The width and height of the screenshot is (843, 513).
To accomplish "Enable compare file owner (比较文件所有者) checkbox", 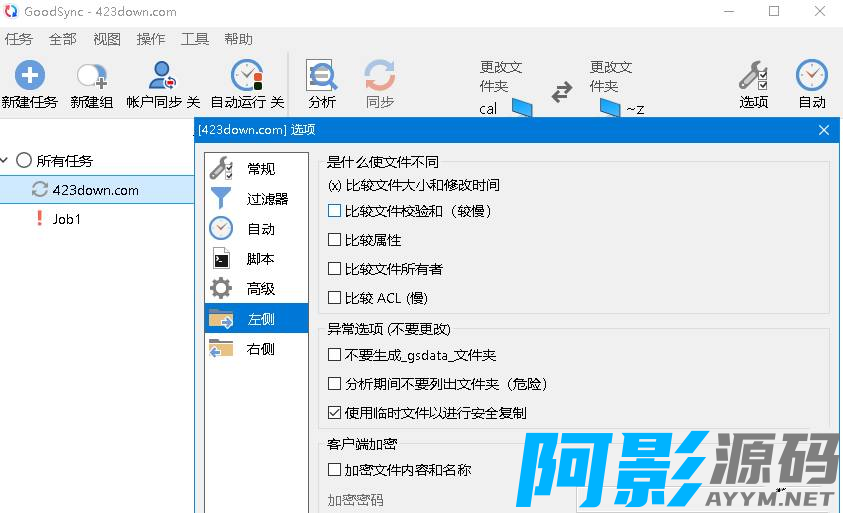I will tap(334, 268).
